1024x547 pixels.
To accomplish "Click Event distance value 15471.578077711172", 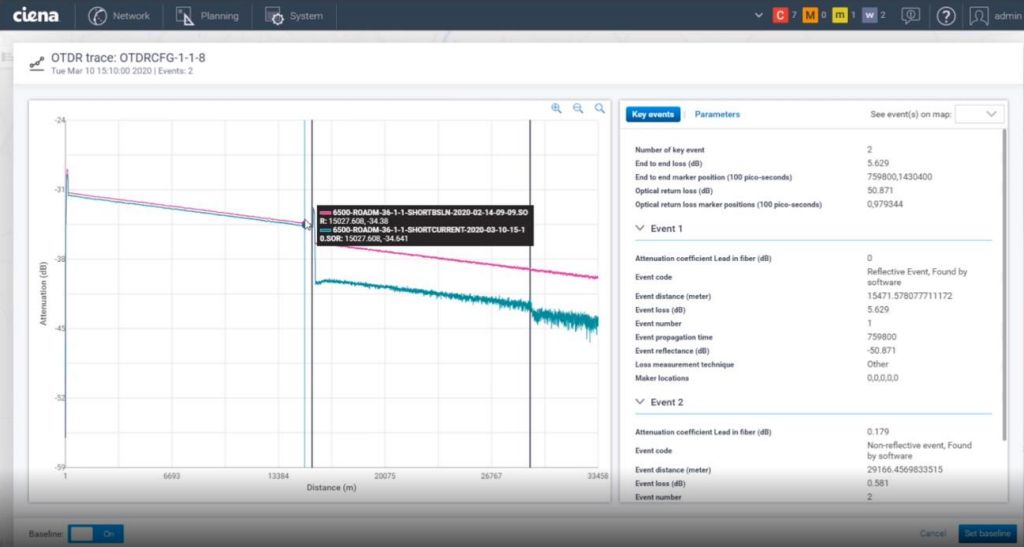I will [910, 296].
